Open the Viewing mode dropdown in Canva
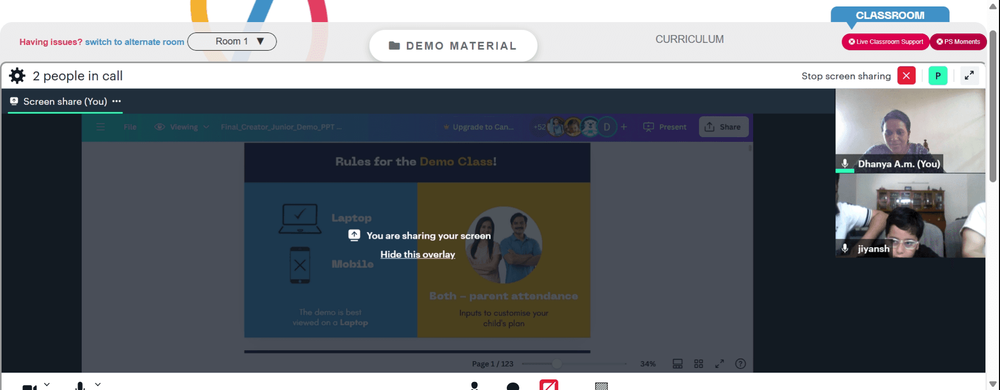The height and width of the screenshot is (390, 1000). click(182, 127)
